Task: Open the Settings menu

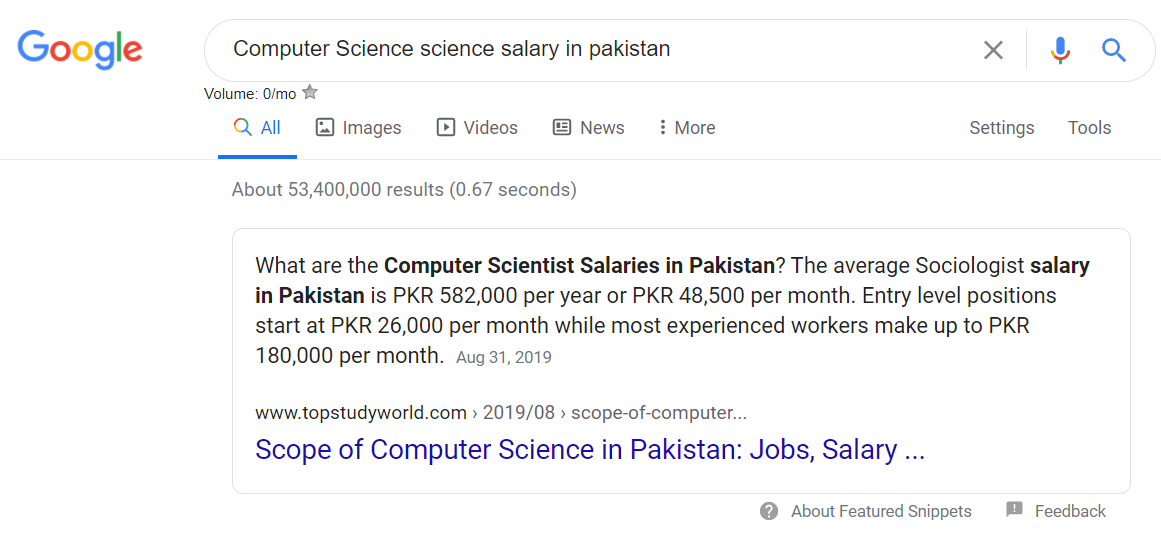Action: point(1001,128)
